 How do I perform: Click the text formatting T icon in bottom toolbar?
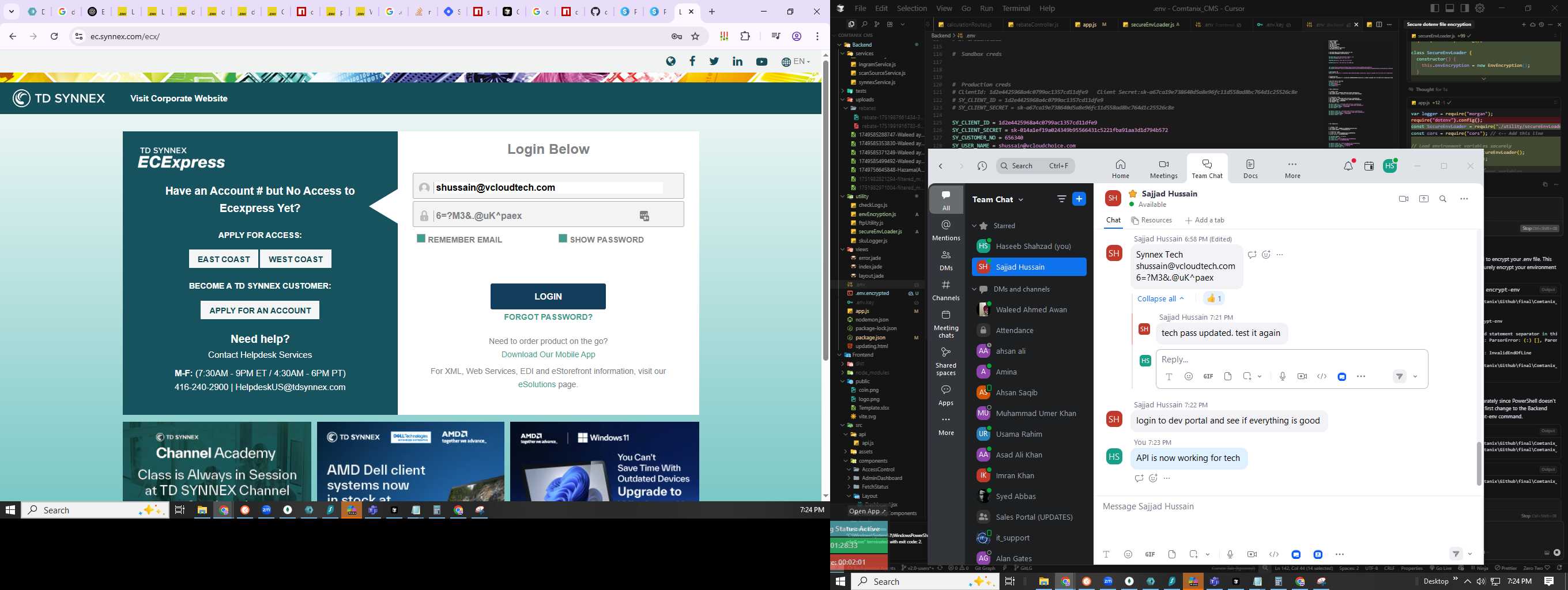pyautogui.click(x=1106, y=554)
